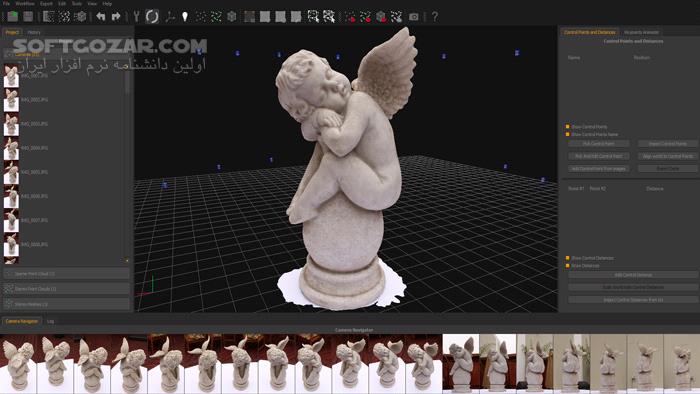Toggle Show Control Distances checkbox
Image resolution: width=700 pixels, height=394 pixels.
pos(567,258)
